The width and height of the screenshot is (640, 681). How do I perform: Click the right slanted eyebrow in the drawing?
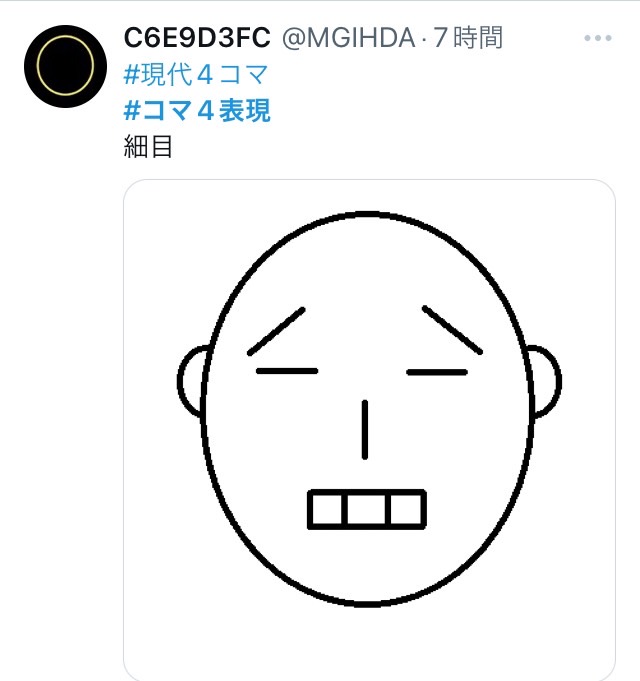[x=452, y=330]
